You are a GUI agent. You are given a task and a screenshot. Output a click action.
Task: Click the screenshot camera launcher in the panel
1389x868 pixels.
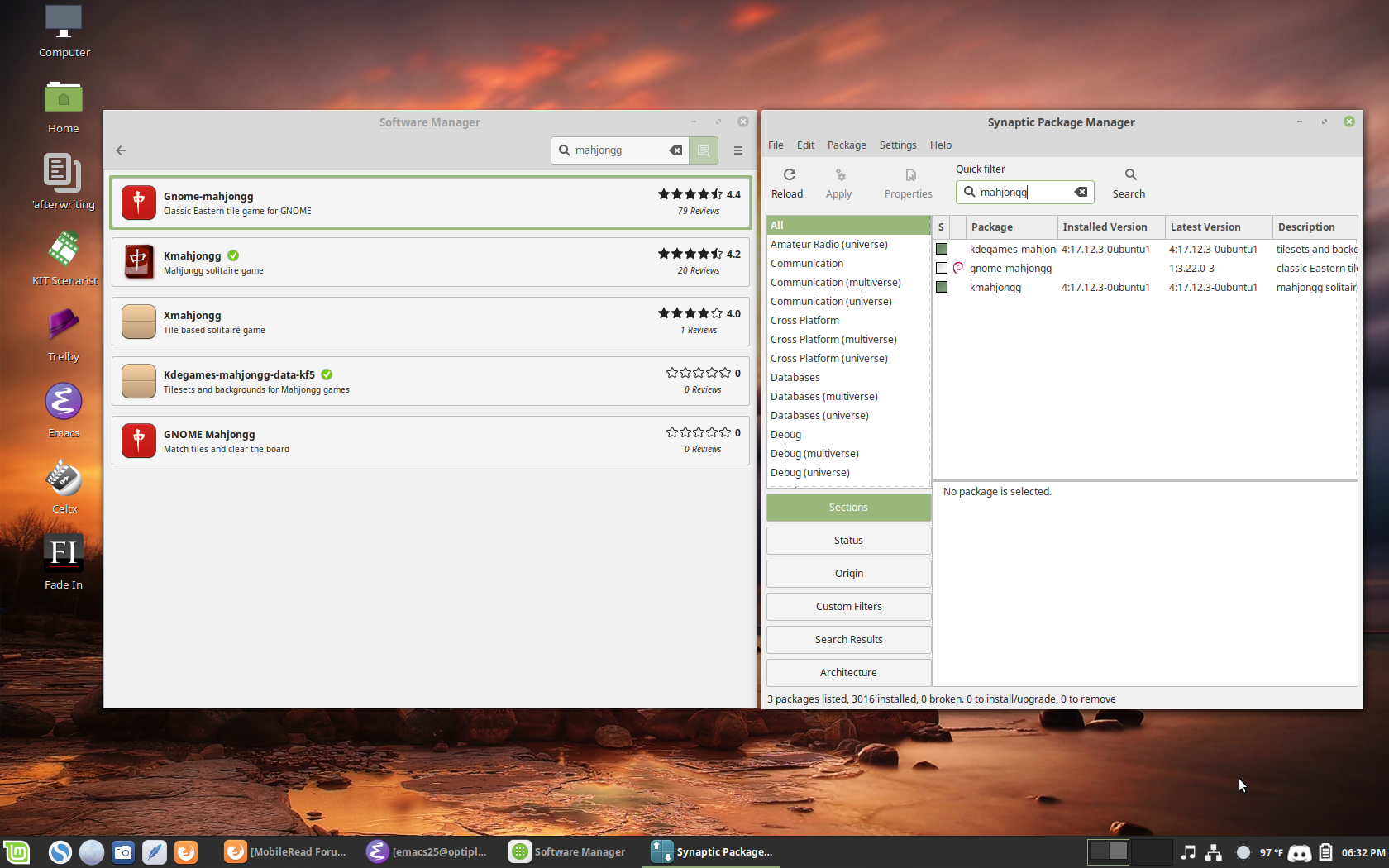click(123, 851)
